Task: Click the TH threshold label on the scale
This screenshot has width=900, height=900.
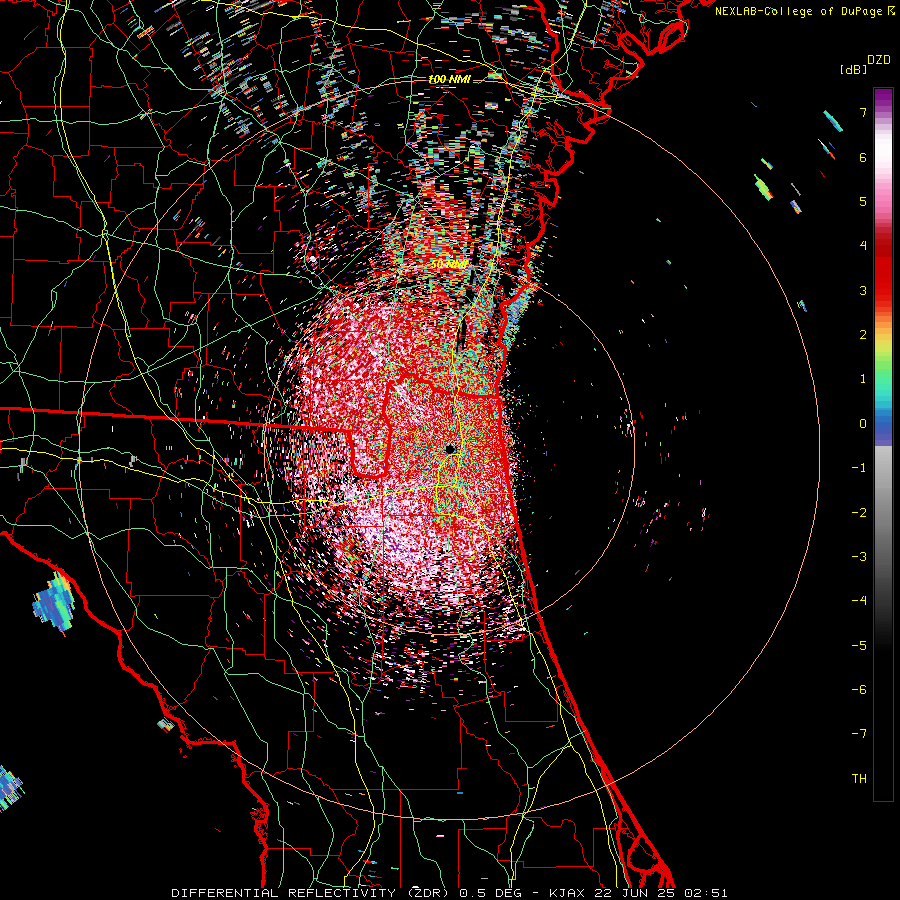Action: pos(859,779)
